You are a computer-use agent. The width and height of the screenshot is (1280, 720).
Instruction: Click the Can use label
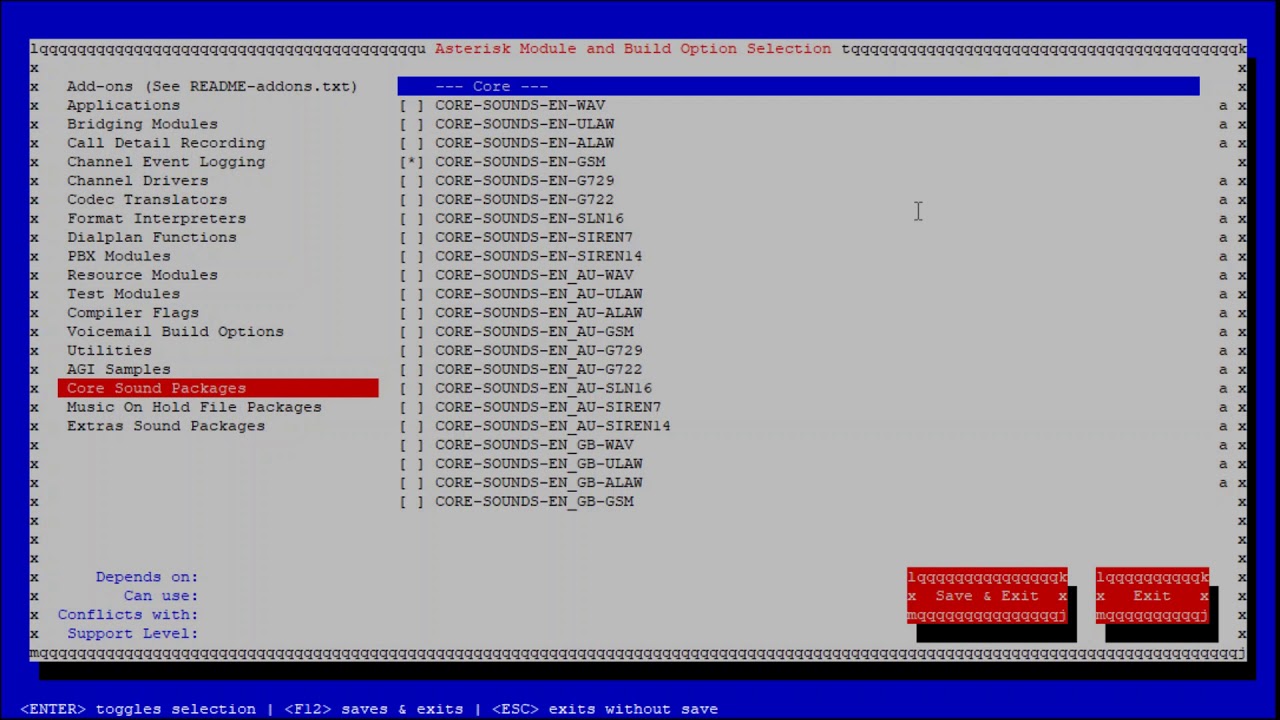pyautogui.click(x=161, y=596)
